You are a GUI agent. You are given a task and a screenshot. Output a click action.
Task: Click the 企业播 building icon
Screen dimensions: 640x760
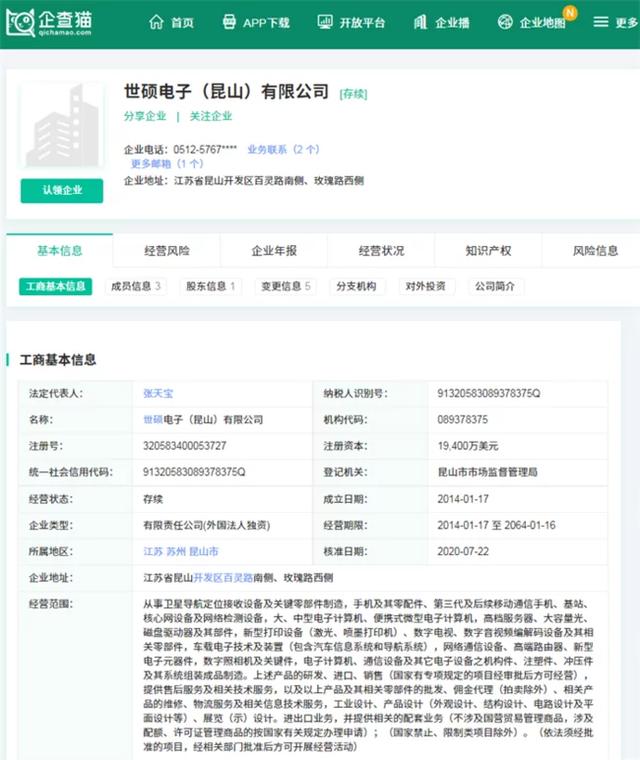420,22
